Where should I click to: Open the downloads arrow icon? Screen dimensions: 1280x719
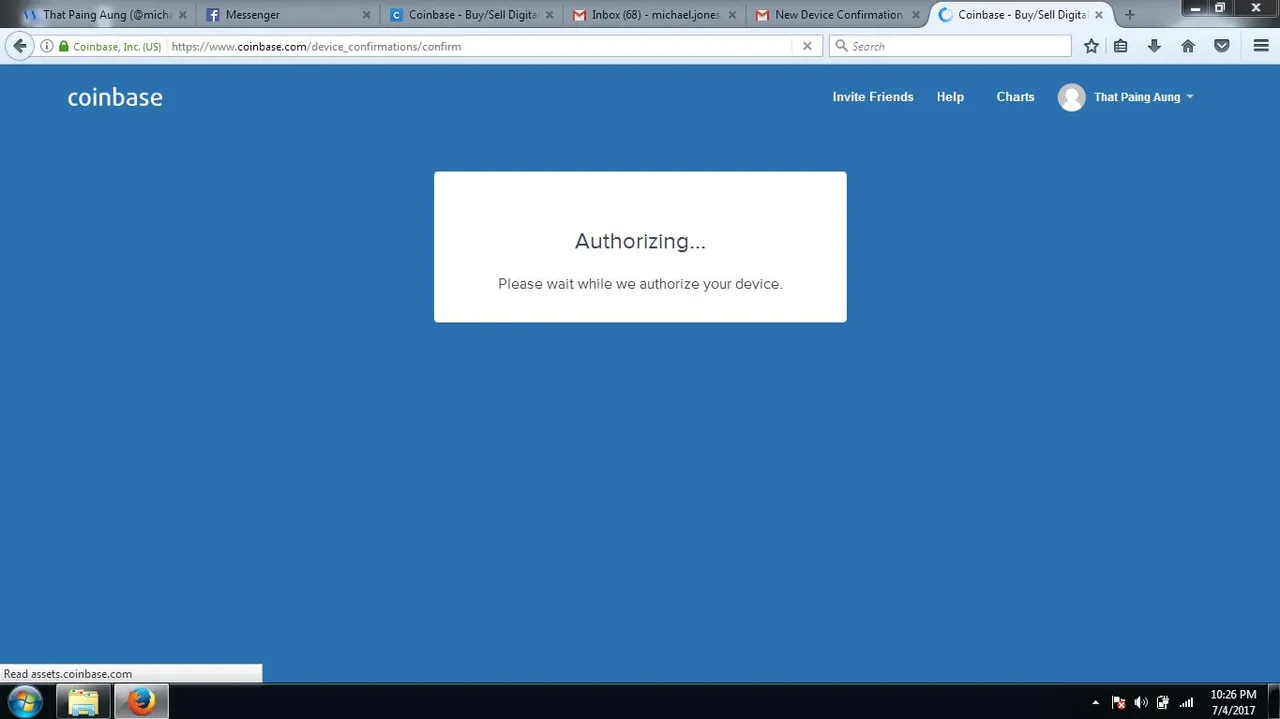1154,46
